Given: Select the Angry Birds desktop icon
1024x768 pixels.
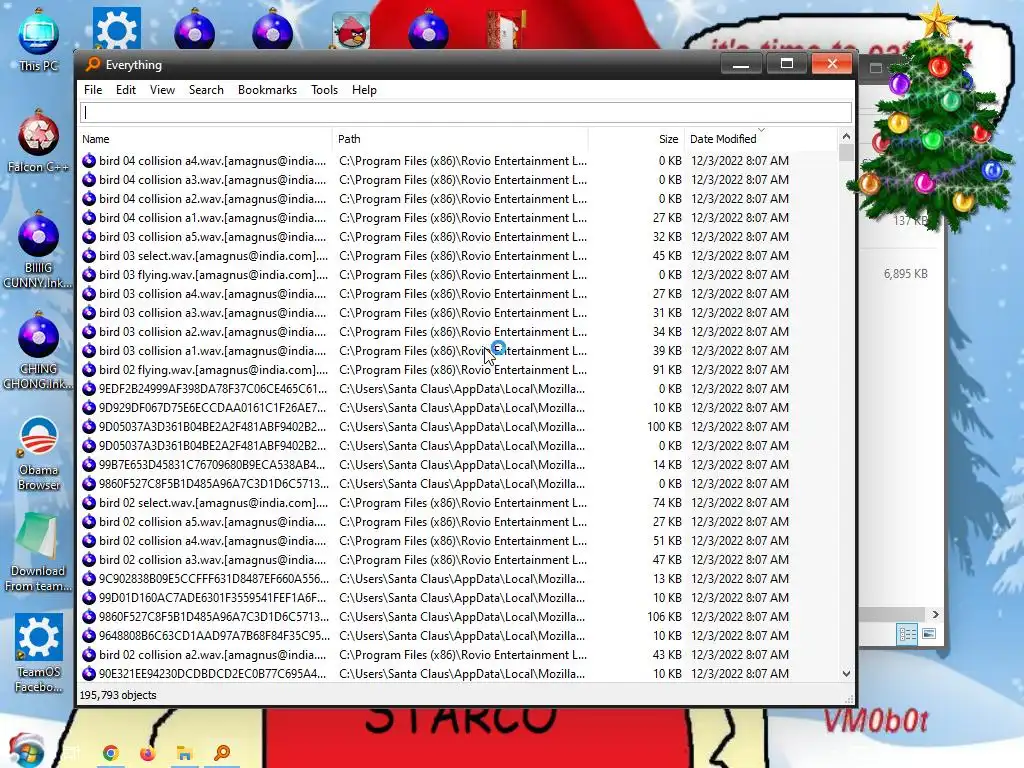Looking at the screenshot, I should pyautogui.click(x=351, y=30).
